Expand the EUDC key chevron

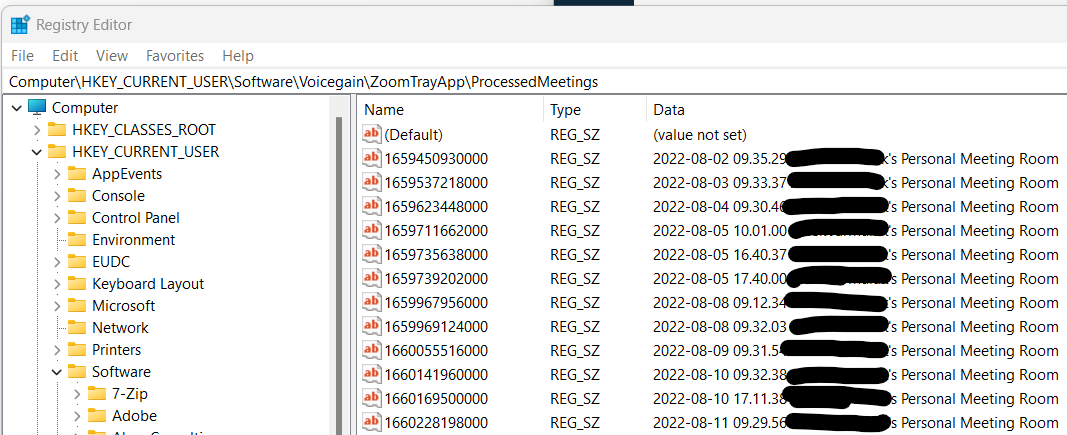(x=58, y=262)
